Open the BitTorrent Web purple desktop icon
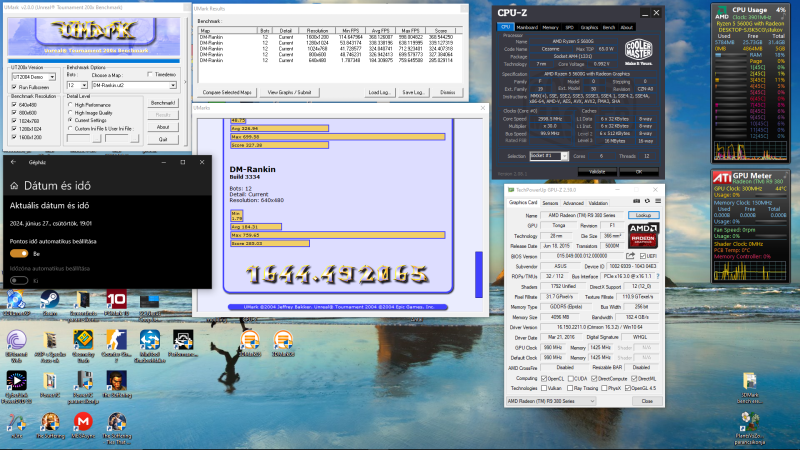Screen dimensions: 800x450 click(16, 340)
